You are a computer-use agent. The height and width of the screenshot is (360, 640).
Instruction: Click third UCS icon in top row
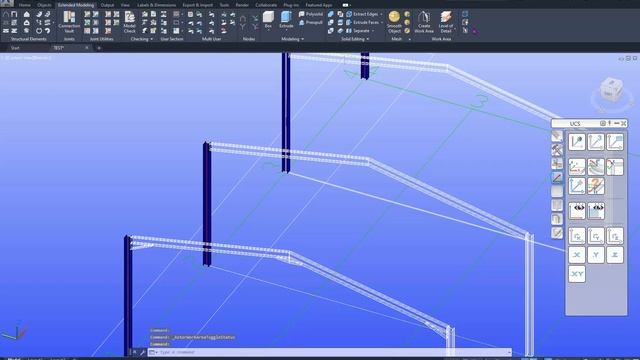[615, 142]
